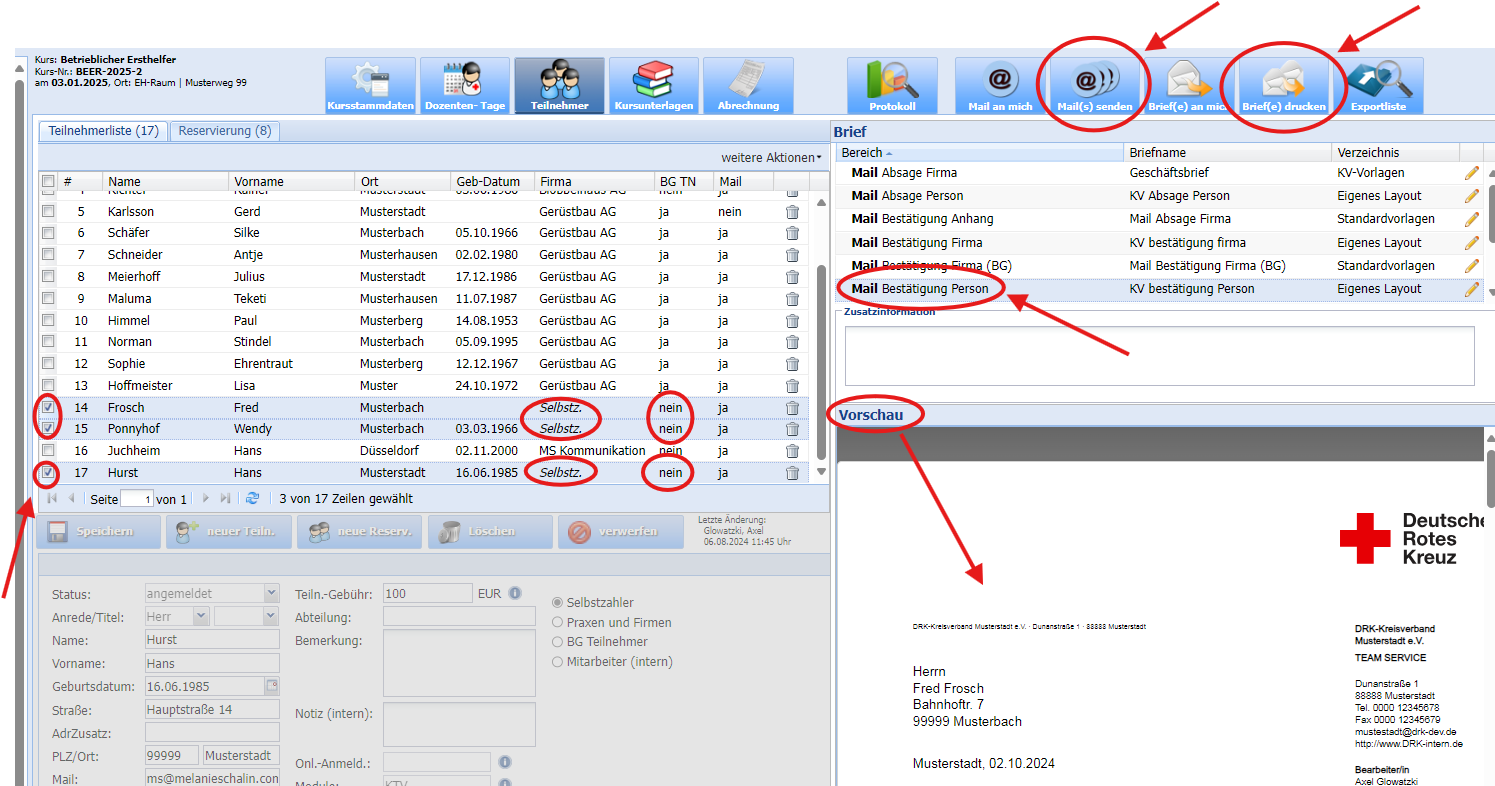The width and height of the screenshot is (1495, 786).
Task: Edit Mail Bestätigung Person with pencil icon
Action: 1471,289
